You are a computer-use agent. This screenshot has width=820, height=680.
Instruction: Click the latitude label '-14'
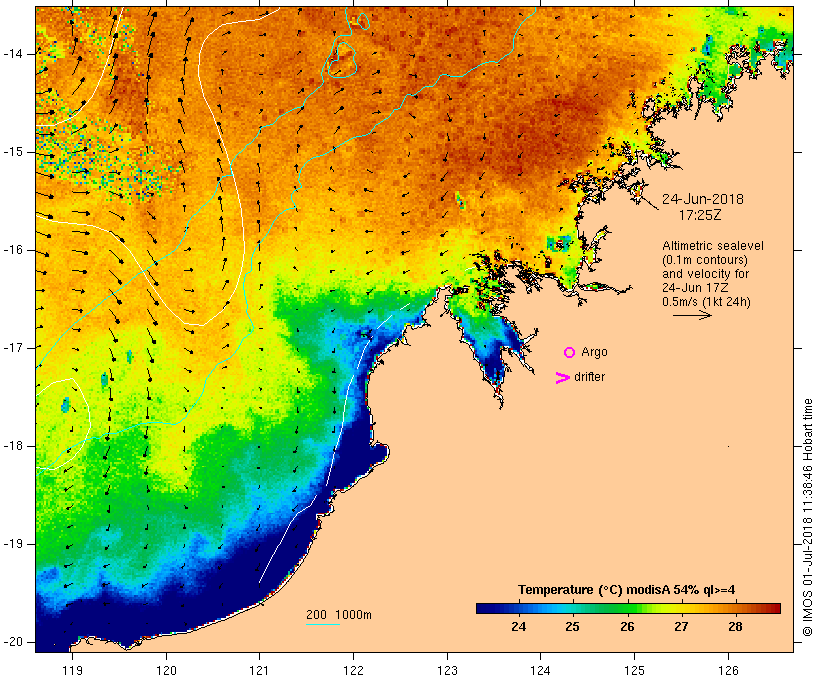click(13, 54)
